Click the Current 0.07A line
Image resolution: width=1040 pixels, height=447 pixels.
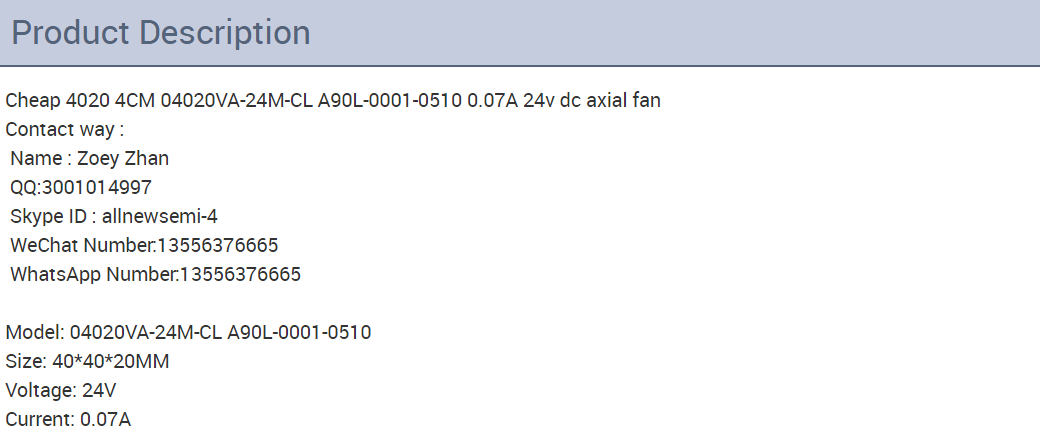(68, 420)
